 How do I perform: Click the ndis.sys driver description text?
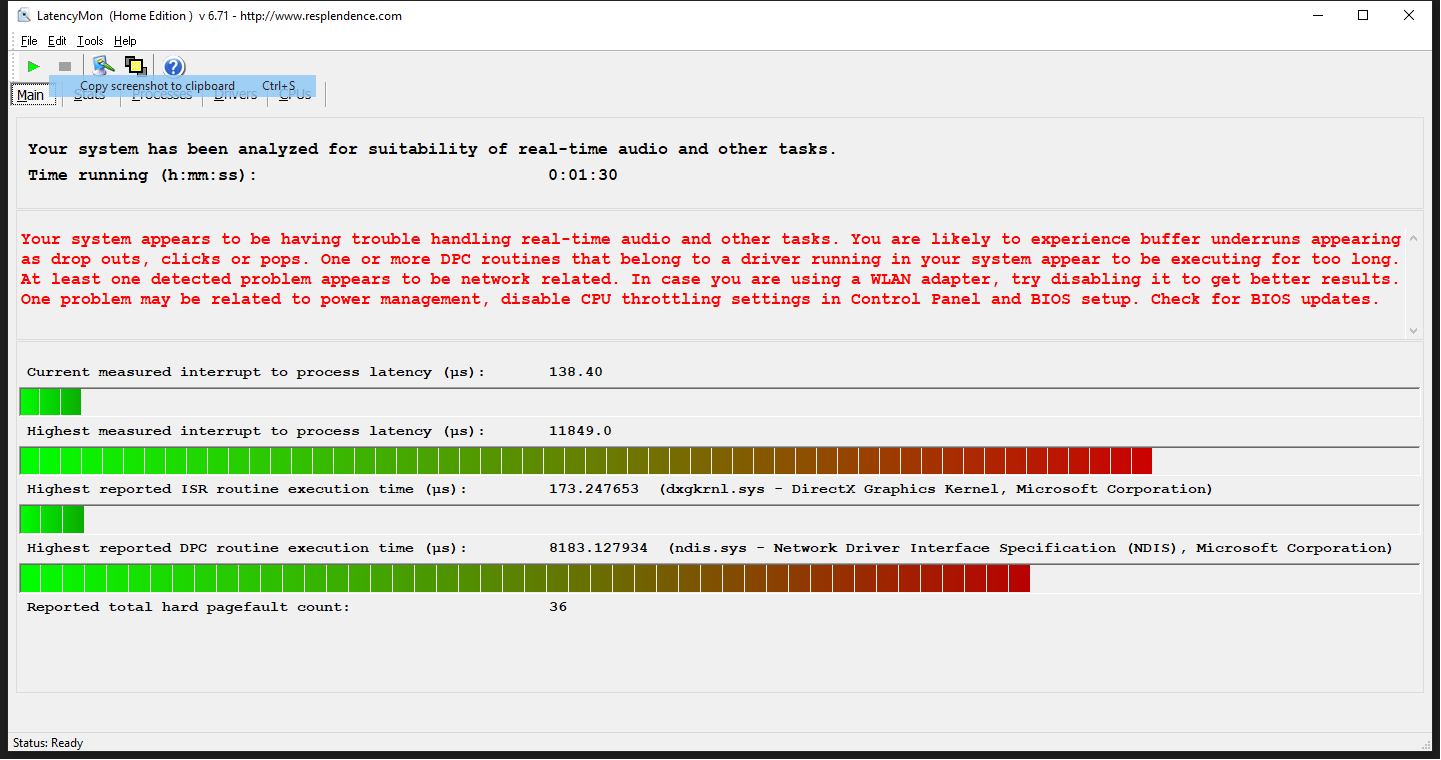pos(1030,548)
